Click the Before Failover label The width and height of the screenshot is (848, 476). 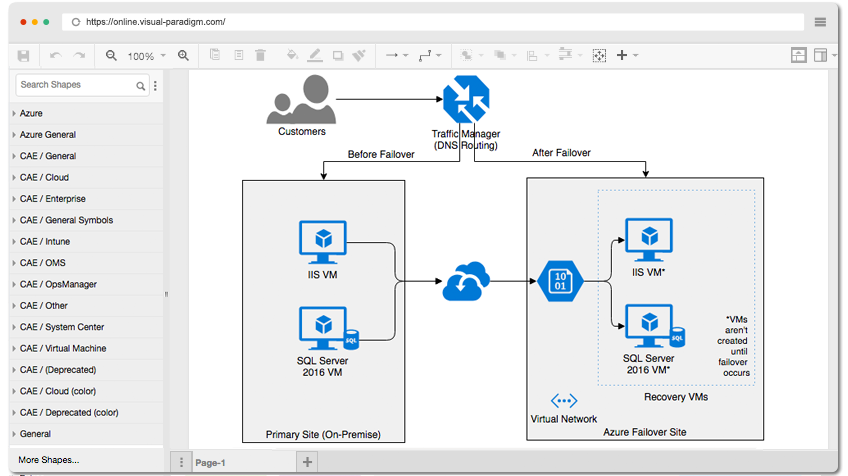[x=381, y=155]
